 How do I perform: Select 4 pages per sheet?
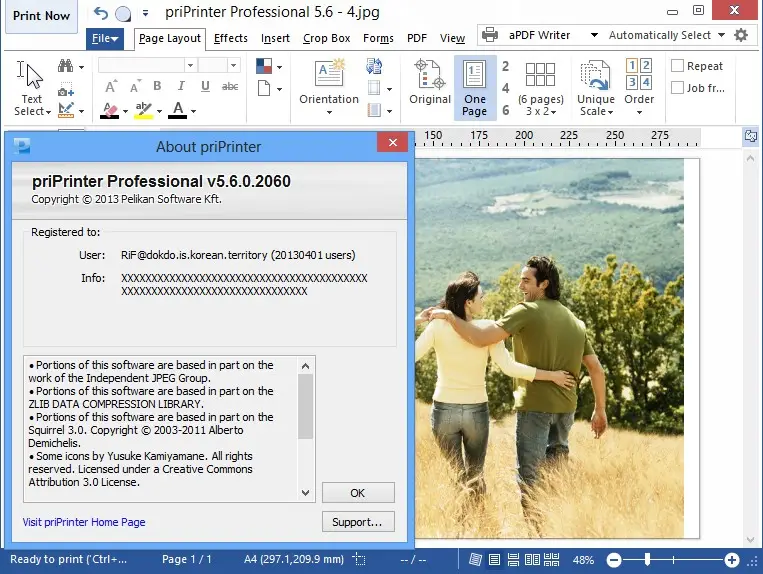[x=506, y=88]
